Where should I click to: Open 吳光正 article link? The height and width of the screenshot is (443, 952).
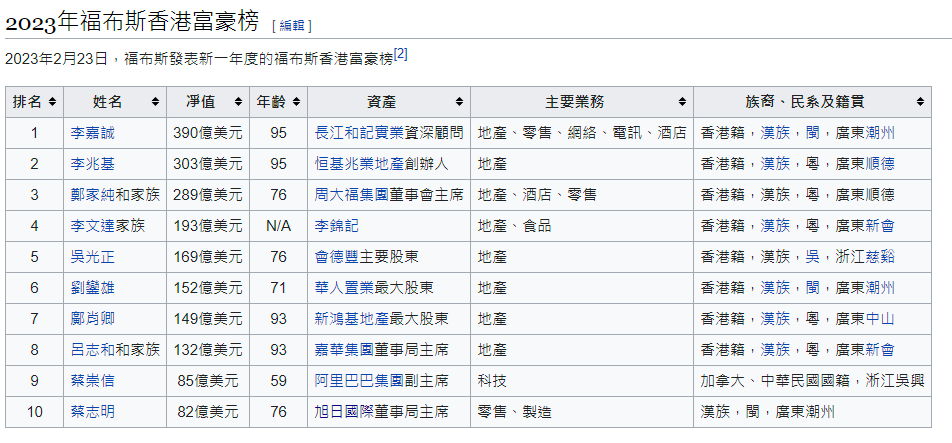click(92, 257)
